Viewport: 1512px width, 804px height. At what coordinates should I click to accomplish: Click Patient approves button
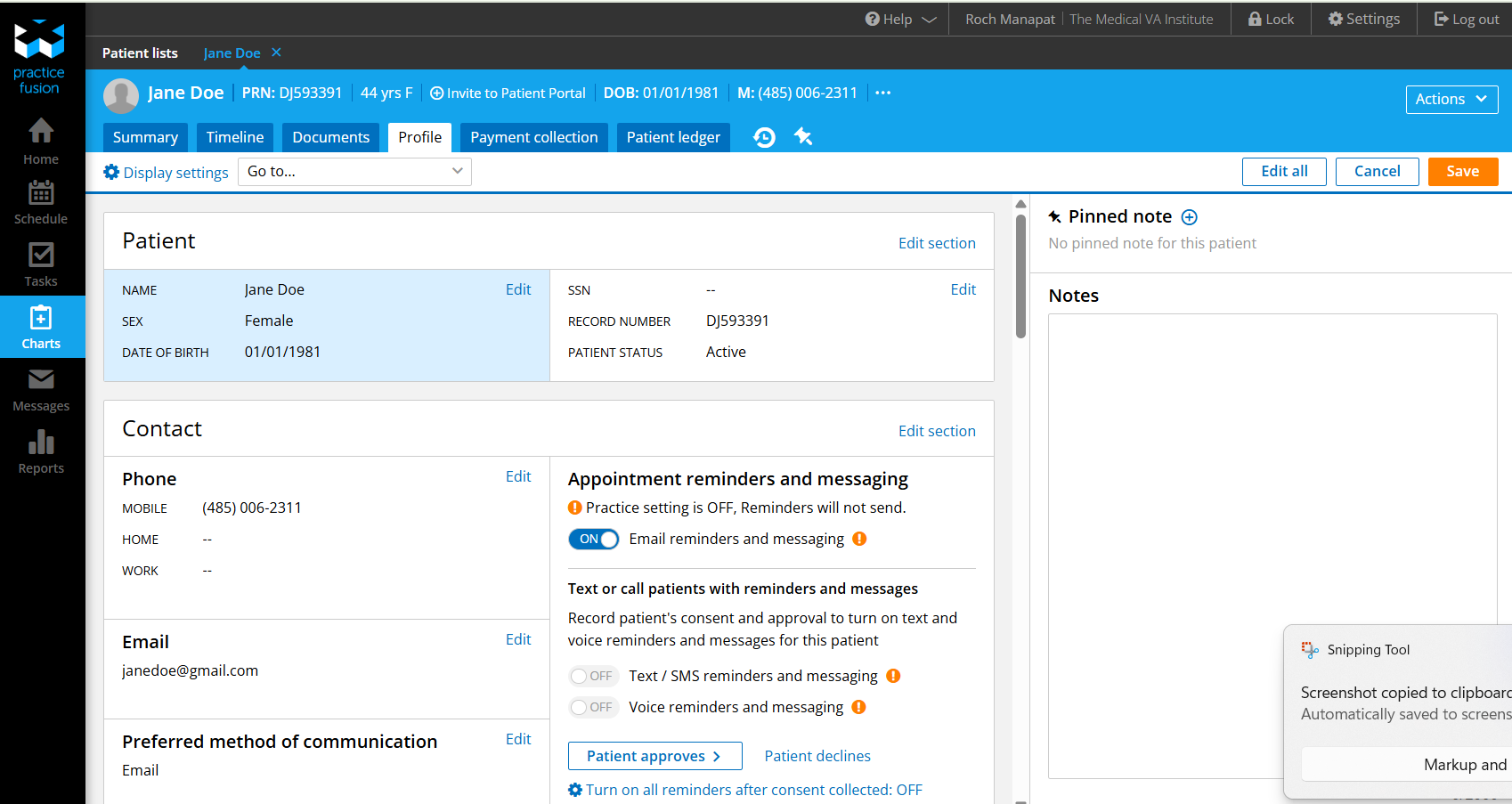click(x=654, y=756)
